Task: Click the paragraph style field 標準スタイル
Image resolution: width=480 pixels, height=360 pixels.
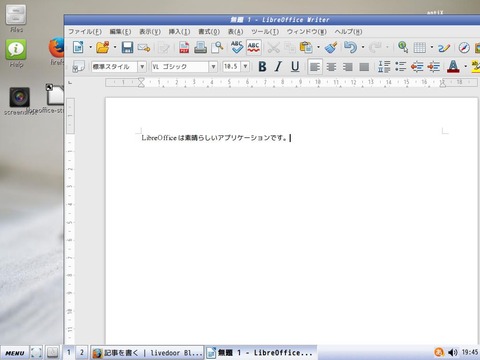Action: tap(114, 67)
